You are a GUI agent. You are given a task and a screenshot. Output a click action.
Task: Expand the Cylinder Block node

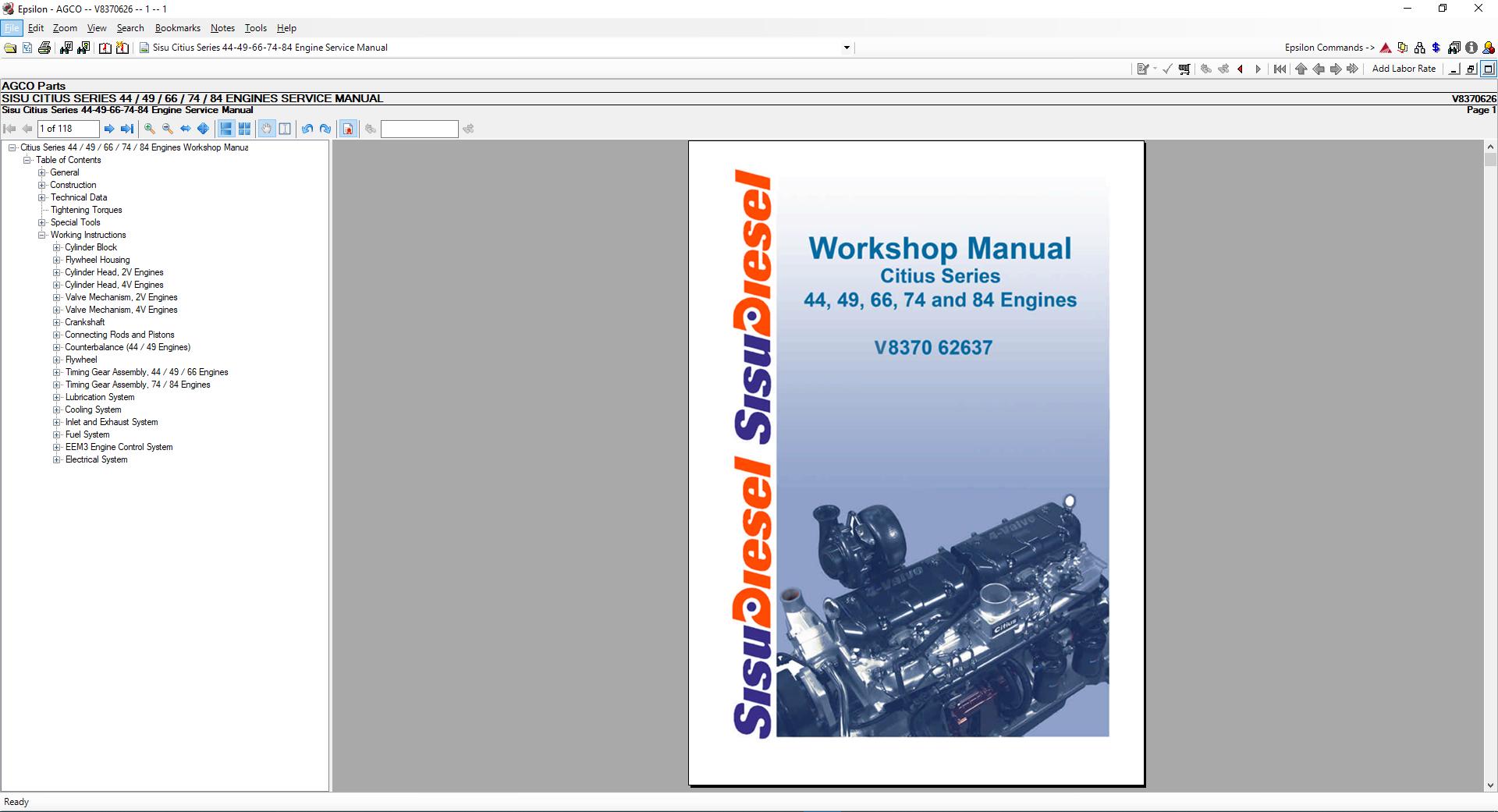57,247
